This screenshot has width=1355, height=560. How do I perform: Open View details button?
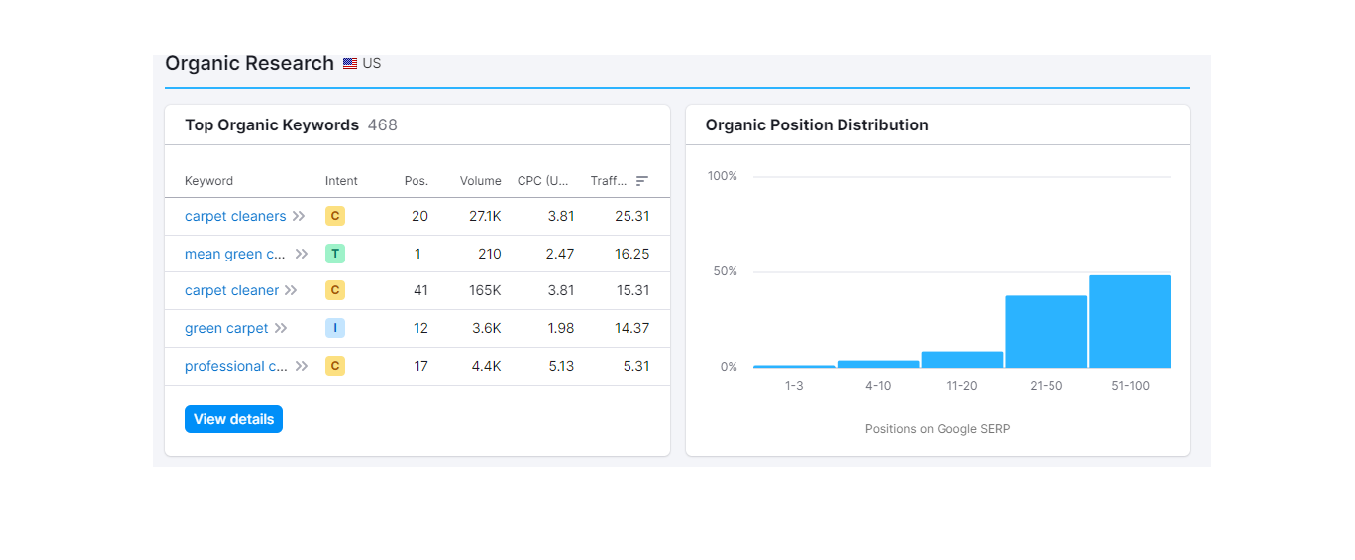tap(234, 419)
